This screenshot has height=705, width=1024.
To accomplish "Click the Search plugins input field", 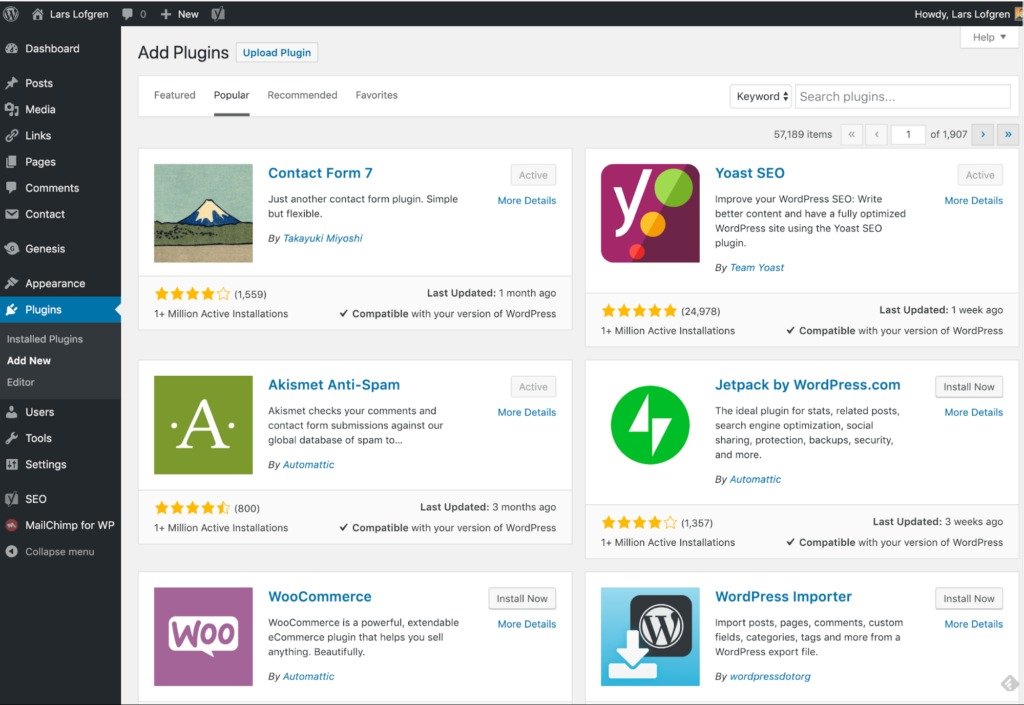I will pyautogui.click(x=902, y=96).
